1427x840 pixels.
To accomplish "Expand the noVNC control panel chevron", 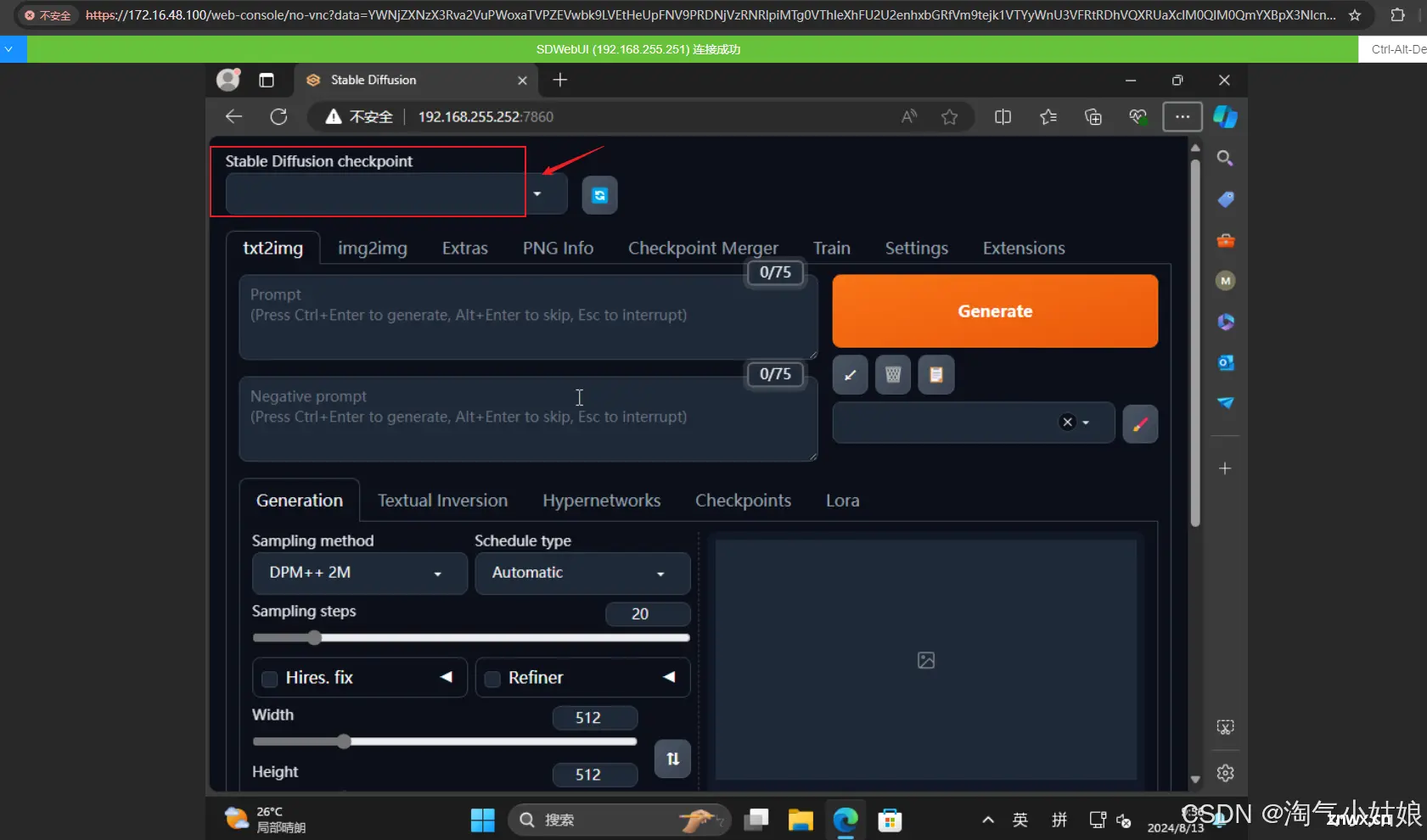I will [x=8, y=49].
